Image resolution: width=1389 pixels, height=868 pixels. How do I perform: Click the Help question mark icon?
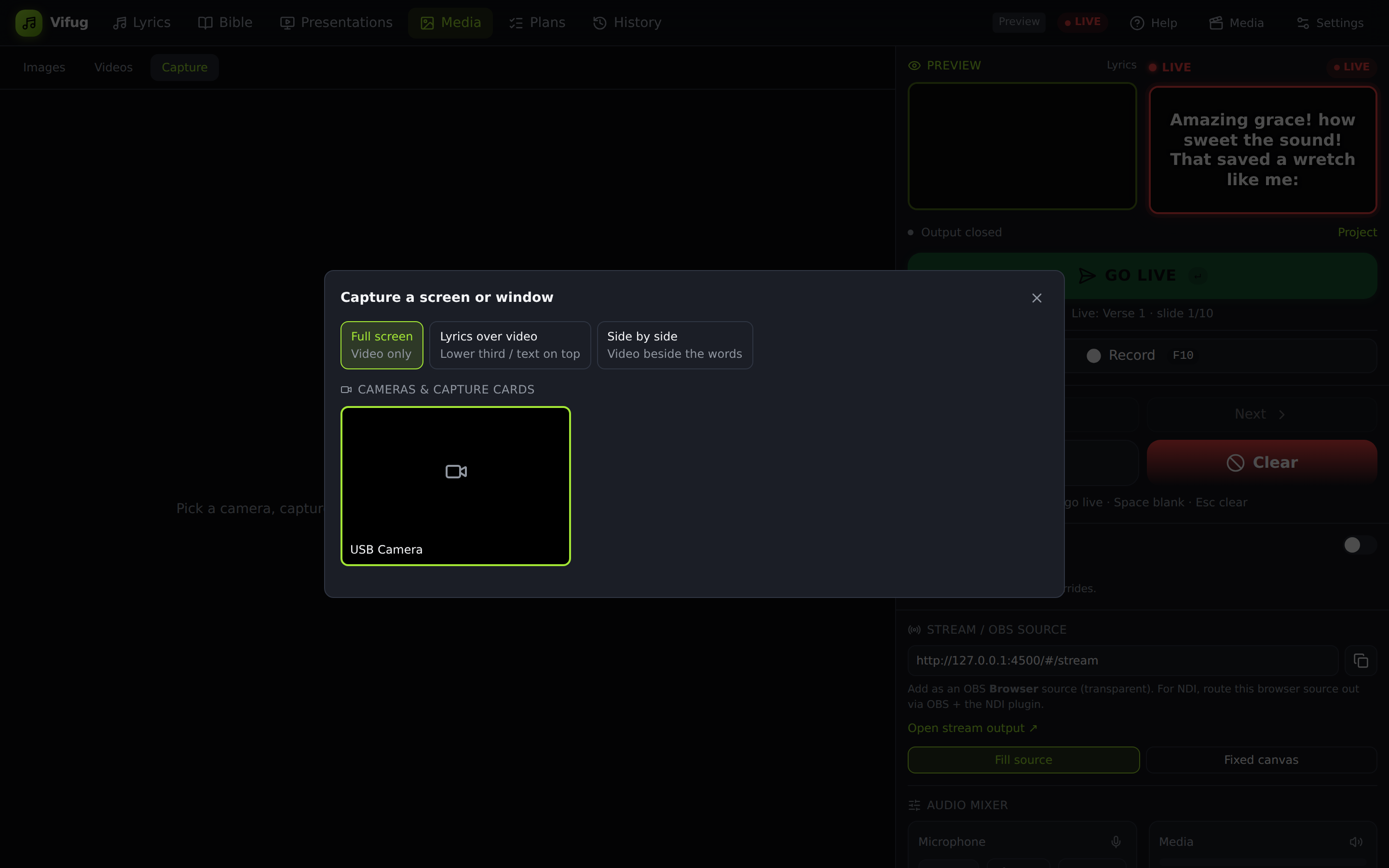(x=1137, y=23)
